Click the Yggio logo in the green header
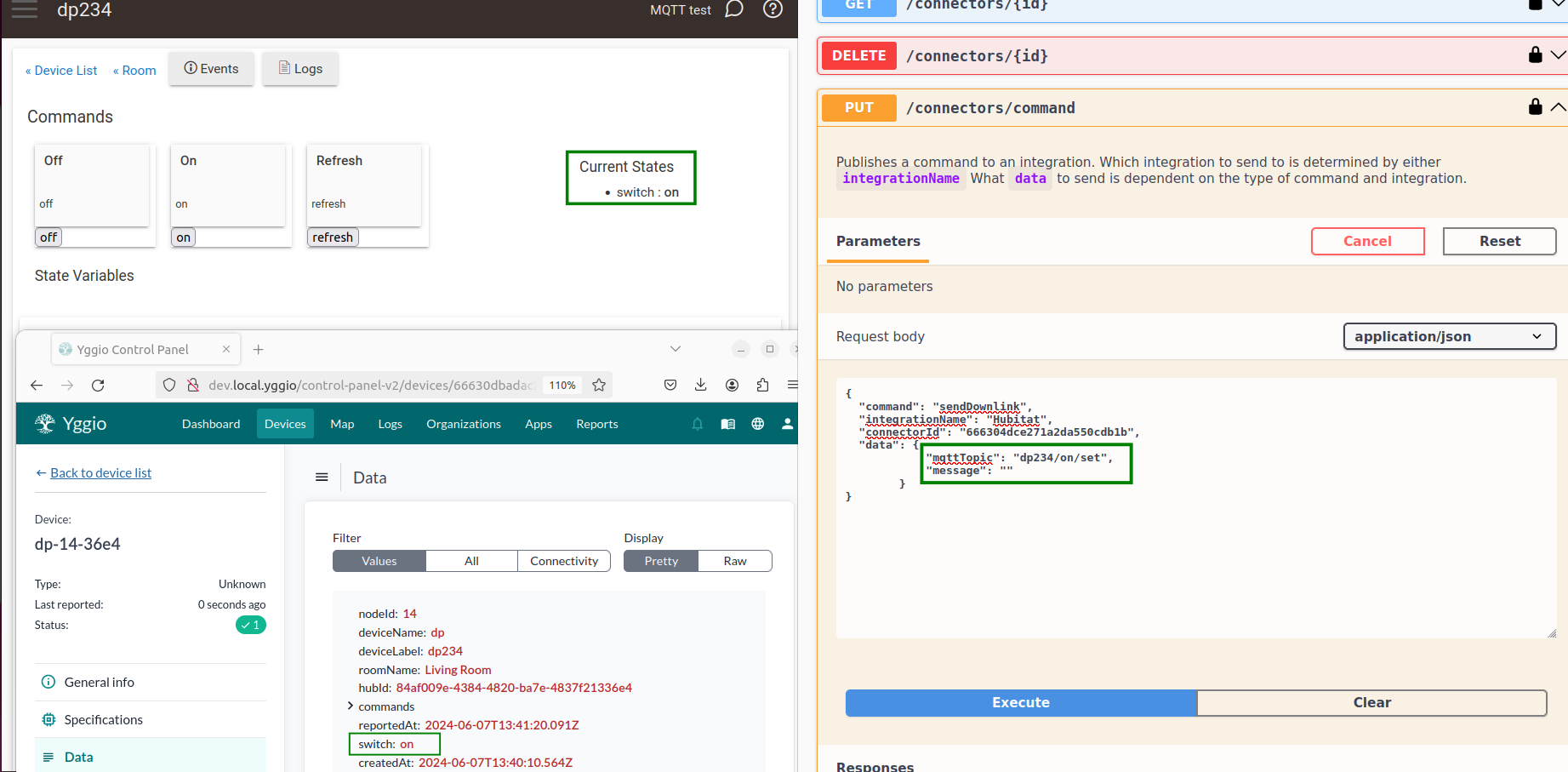The image size is (1568, 772). [x=71, y=424]
